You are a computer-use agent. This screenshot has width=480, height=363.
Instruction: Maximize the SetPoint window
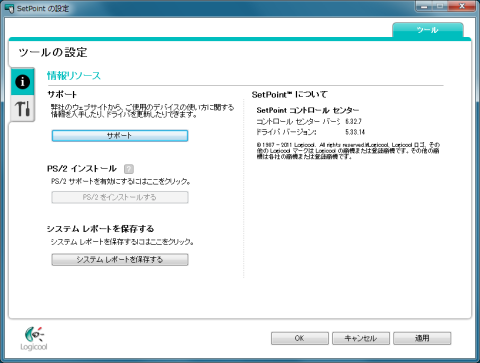point(440,6)
